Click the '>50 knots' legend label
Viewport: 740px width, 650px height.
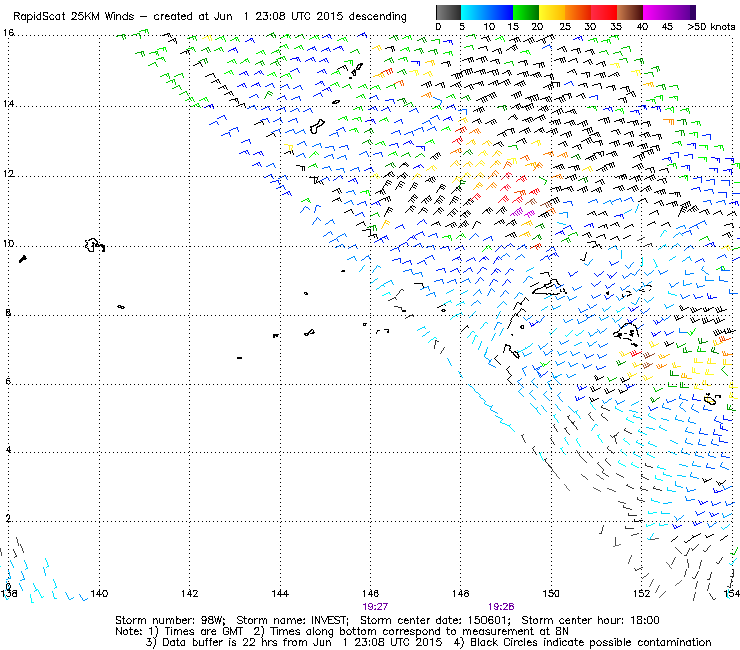click(711, 27)
